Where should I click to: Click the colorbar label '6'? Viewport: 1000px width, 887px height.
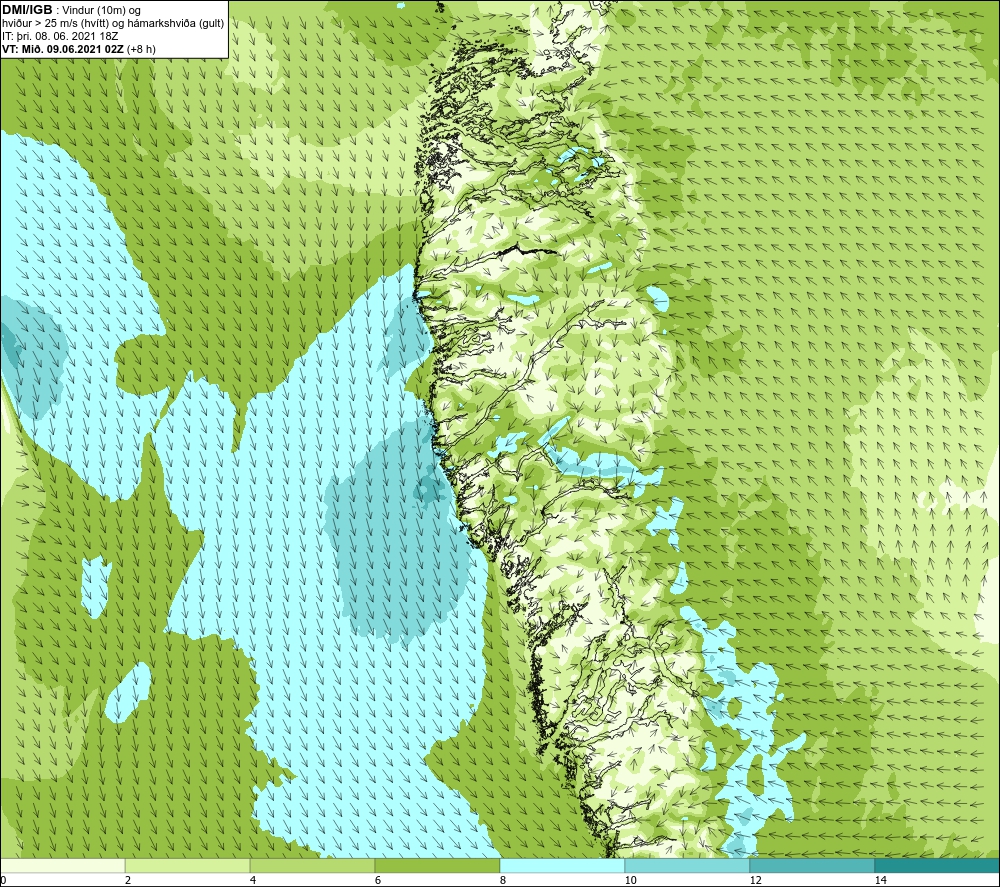pyautogui.click(x=378, y=881)
